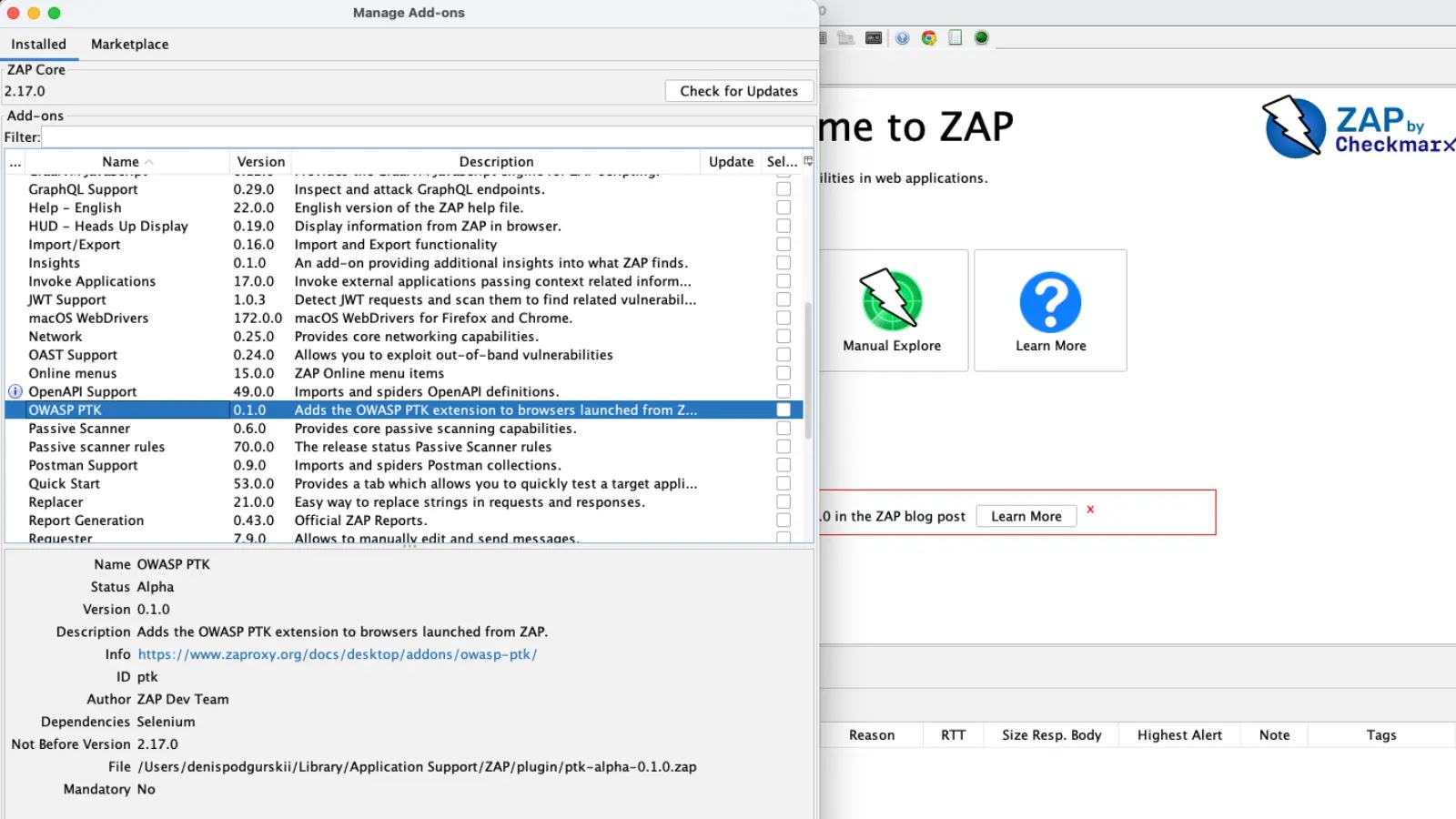Screen dimensions: 1456x819
Task: Check the GraphQL Support selection box
Action: (x=783, y=189)
